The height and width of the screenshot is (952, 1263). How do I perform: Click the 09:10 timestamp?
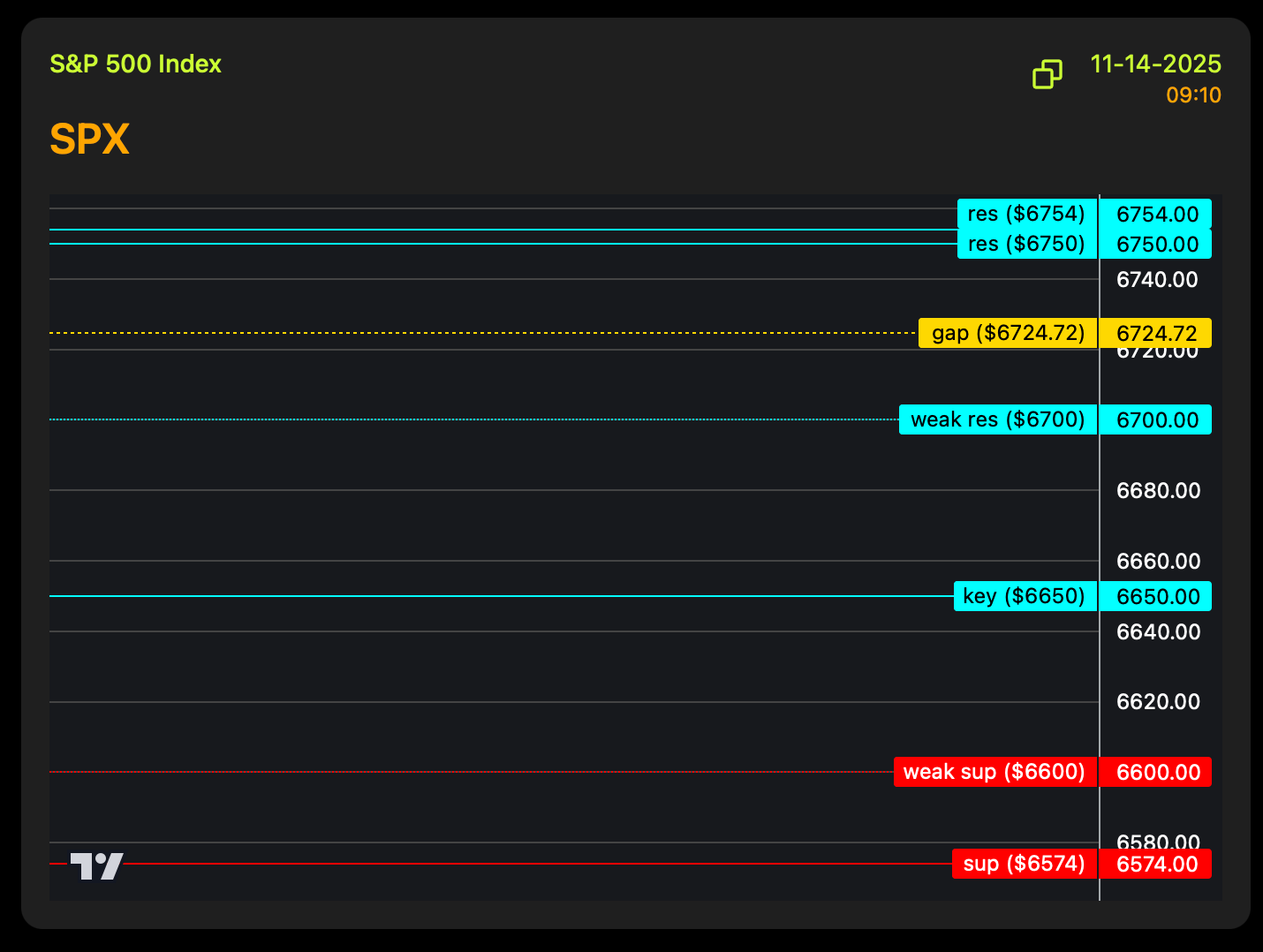click(1193, 95)
